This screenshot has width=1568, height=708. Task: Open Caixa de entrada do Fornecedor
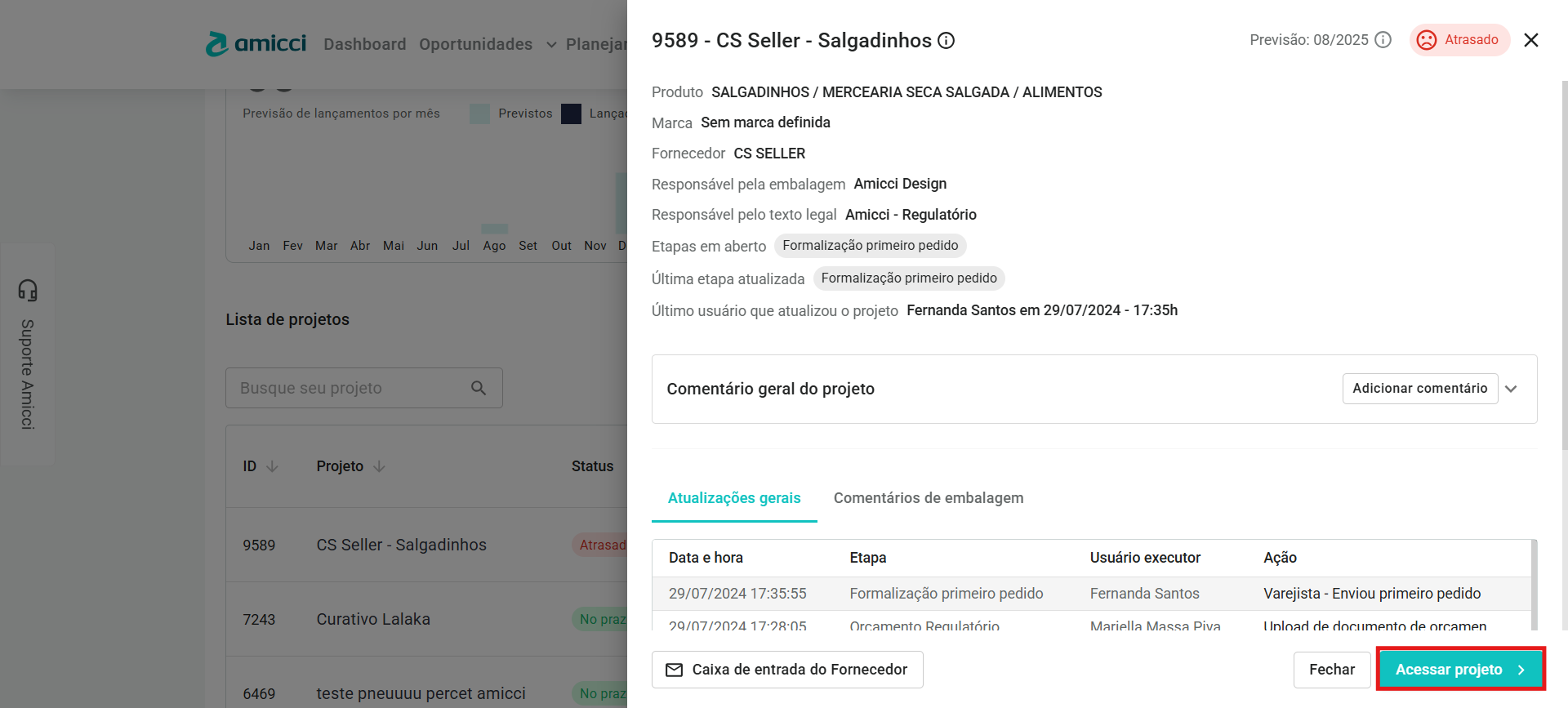pos(787,670)
